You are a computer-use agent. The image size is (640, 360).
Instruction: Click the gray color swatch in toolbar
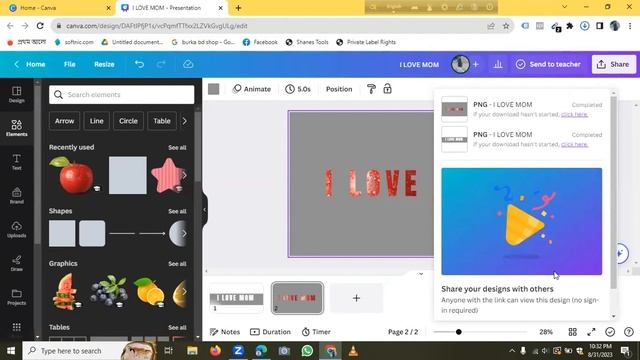(x=213, y=89)
